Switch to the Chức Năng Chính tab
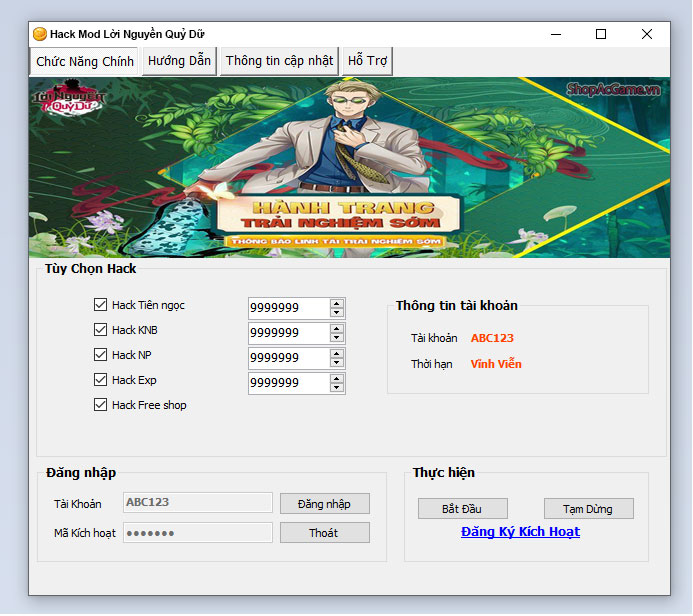 coord(84,61)
